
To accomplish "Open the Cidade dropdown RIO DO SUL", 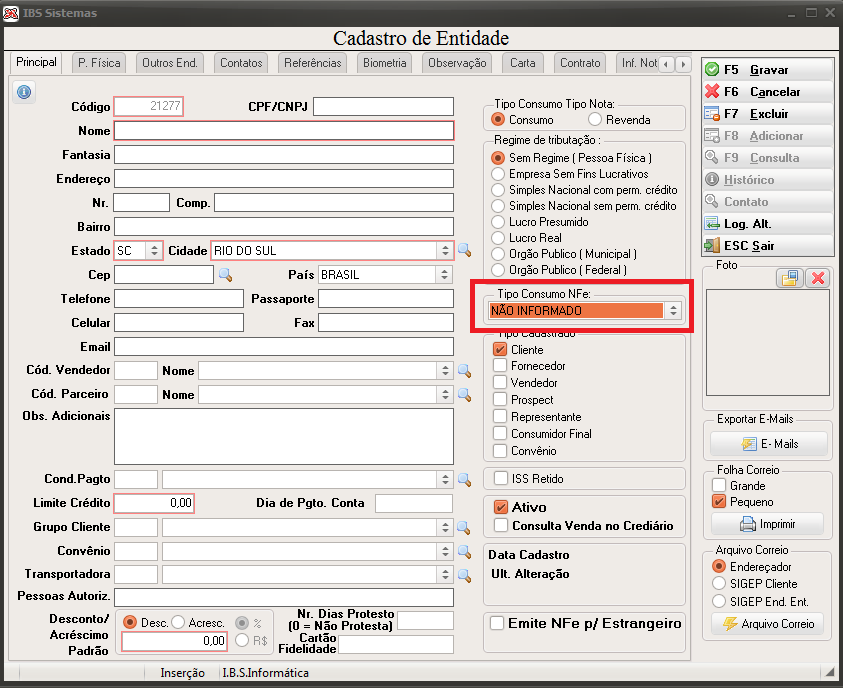I will (x=445, y=250).
